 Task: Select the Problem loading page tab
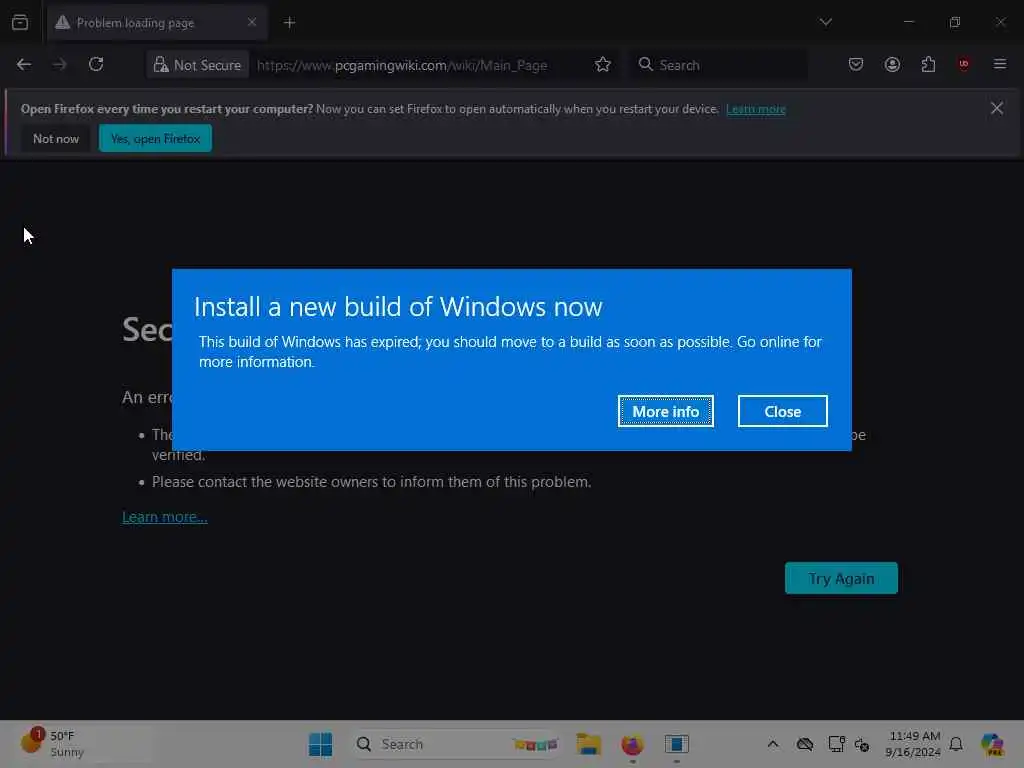pyautogui.click(x=157, y=23)
